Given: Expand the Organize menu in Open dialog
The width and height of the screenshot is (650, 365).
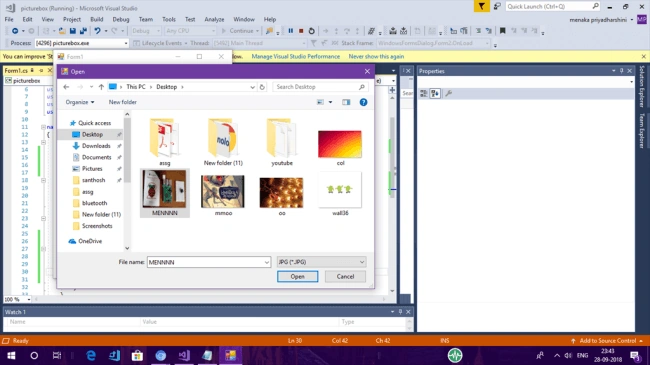Looking at the screenshot, I should 80,102.
